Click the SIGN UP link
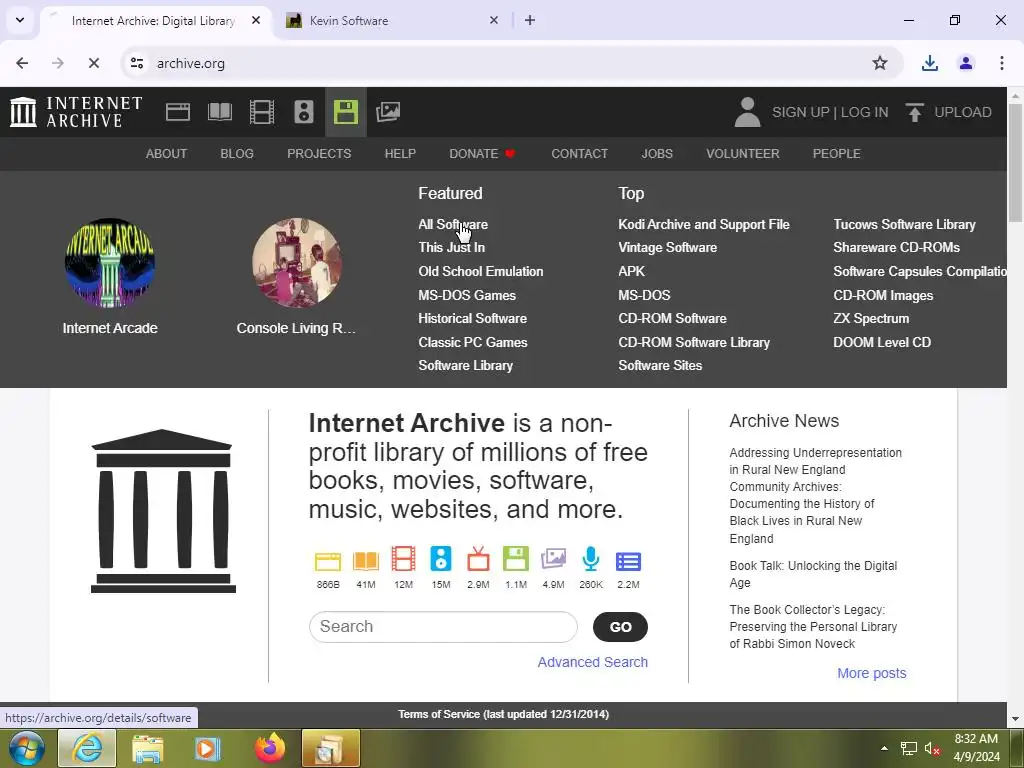Screen dimensions: 1024x768 [x=801, y=112]
